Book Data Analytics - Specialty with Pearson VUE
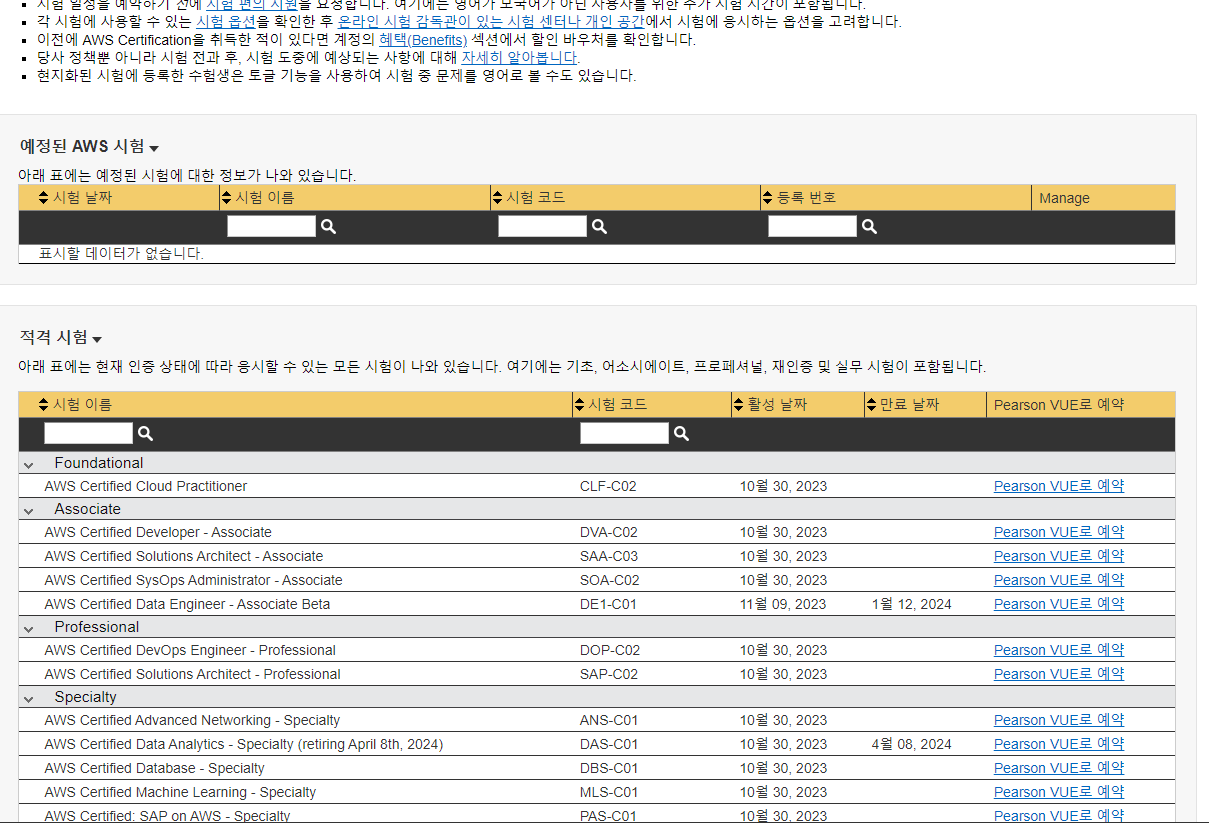Viewport: 1209px width, 824px height. coord(1059,744)
